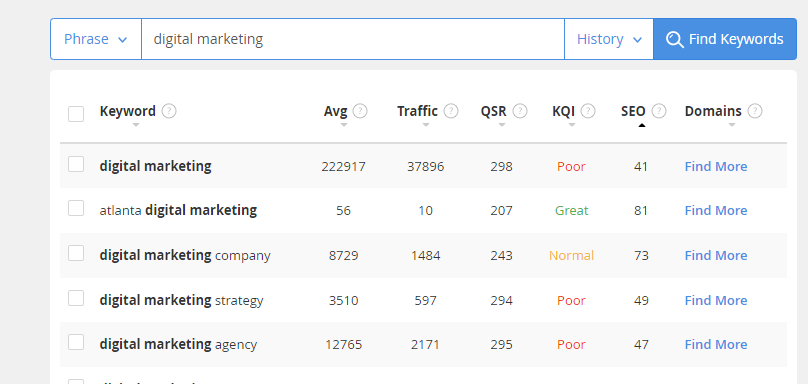Viewport: 808px width, 384px height.
Task: Click the Domains help icon
Action: (755, 111)
